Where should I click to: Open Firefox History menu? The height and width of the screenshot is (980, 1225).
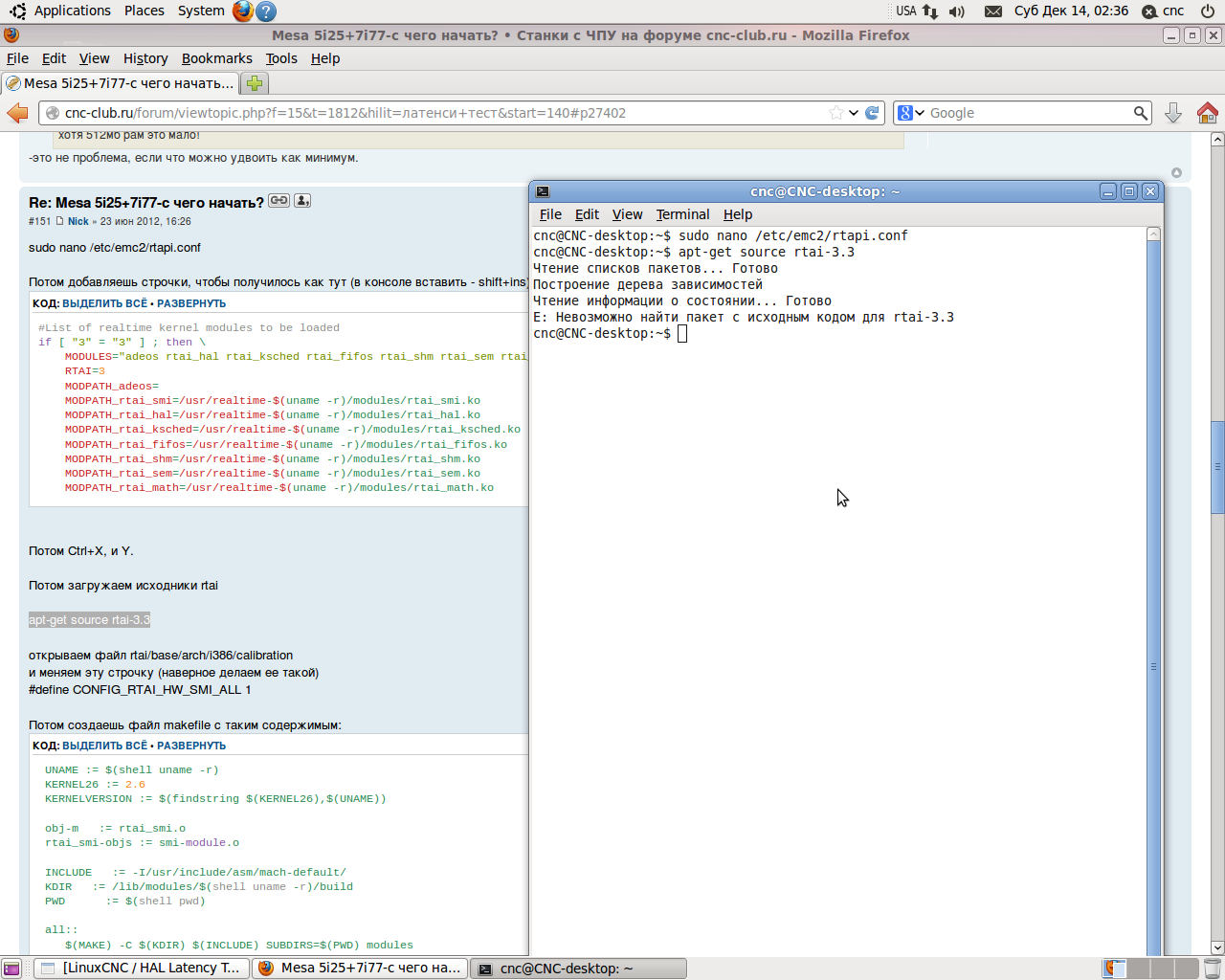[145, 58]
